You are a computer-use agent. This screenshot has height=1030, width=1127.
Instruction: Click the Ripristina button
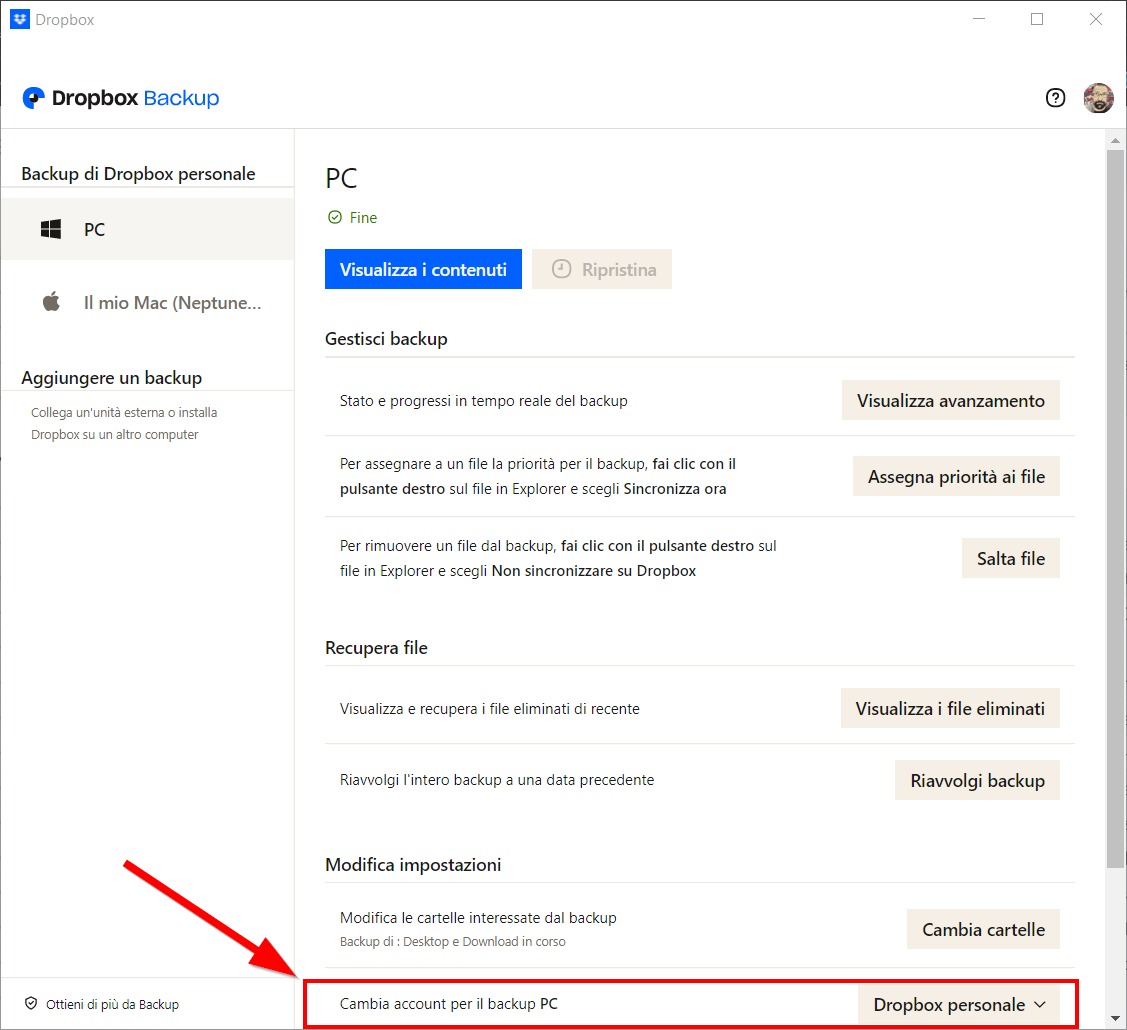pyautogui.click(x=602, y=270)
